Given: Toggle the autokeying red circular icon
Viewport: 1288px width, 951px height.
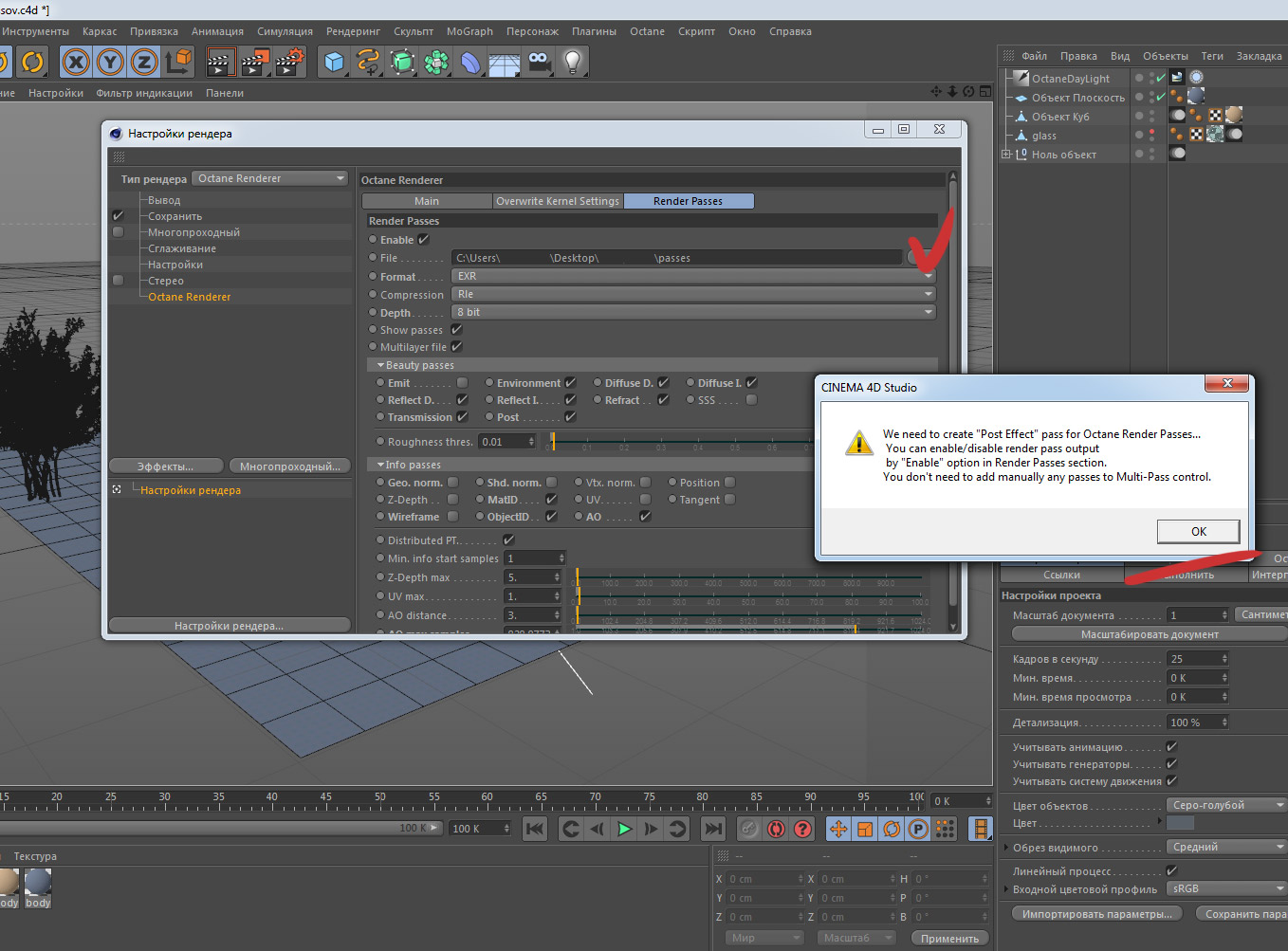Looking at the screenshot, I should coord(776,829).
